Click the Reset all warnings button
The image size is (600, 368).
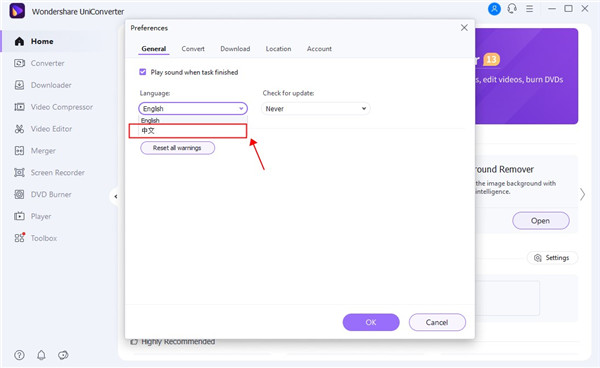177,148
